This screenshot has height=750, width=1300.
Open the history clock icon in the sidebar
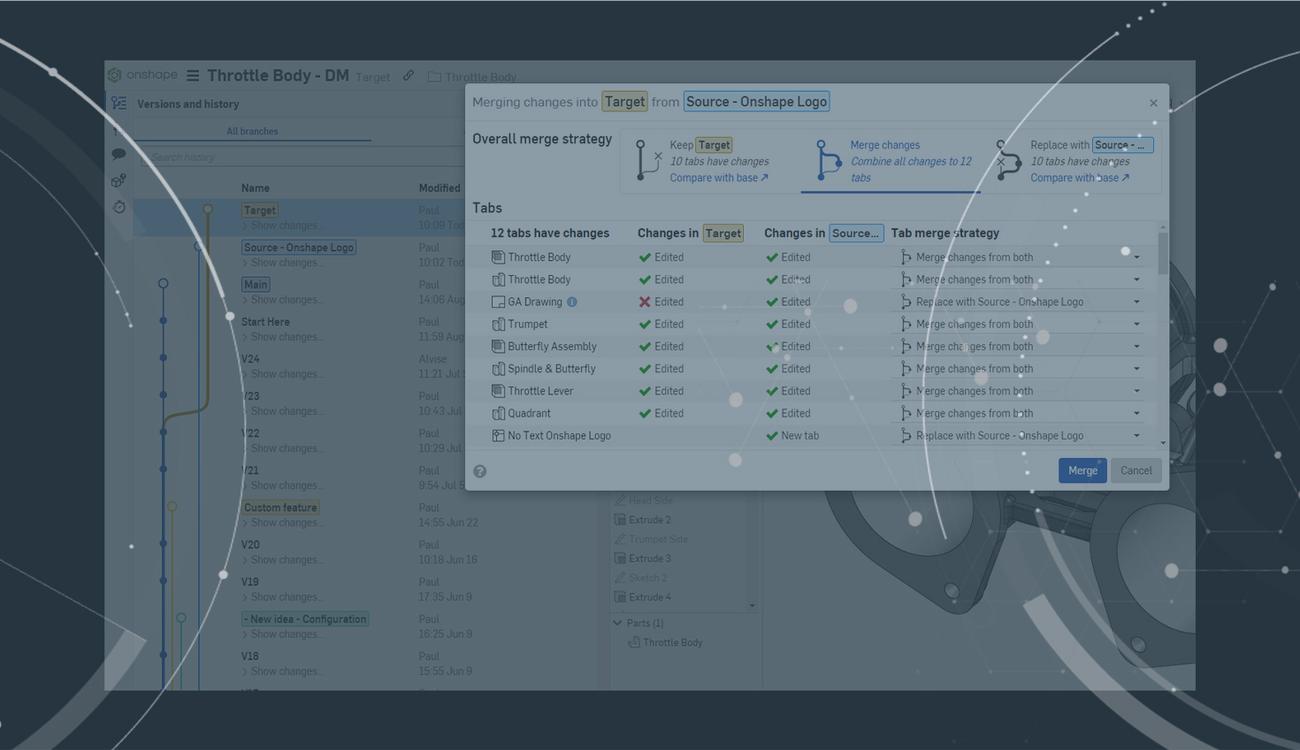(x=118, y=207)
